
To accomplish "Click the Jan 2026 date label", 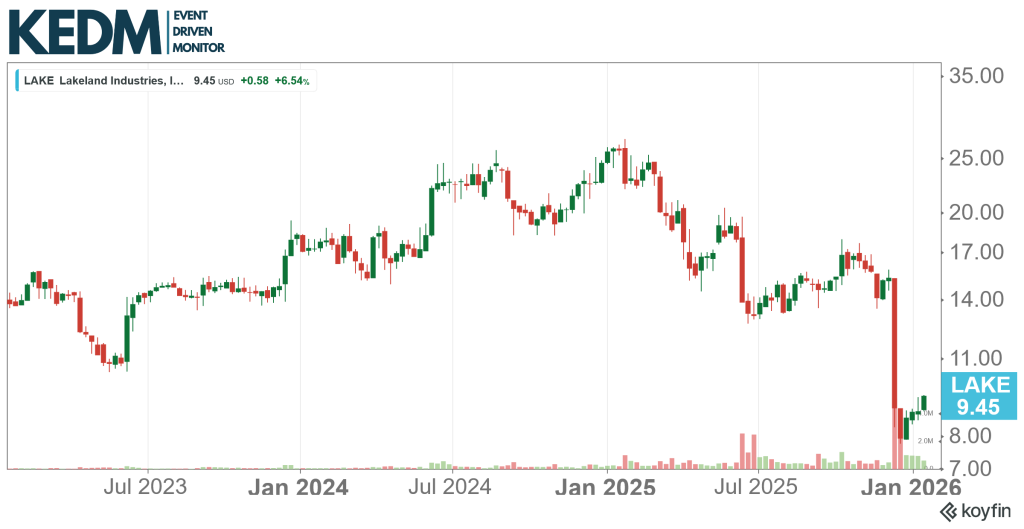I will click(913, 488).
